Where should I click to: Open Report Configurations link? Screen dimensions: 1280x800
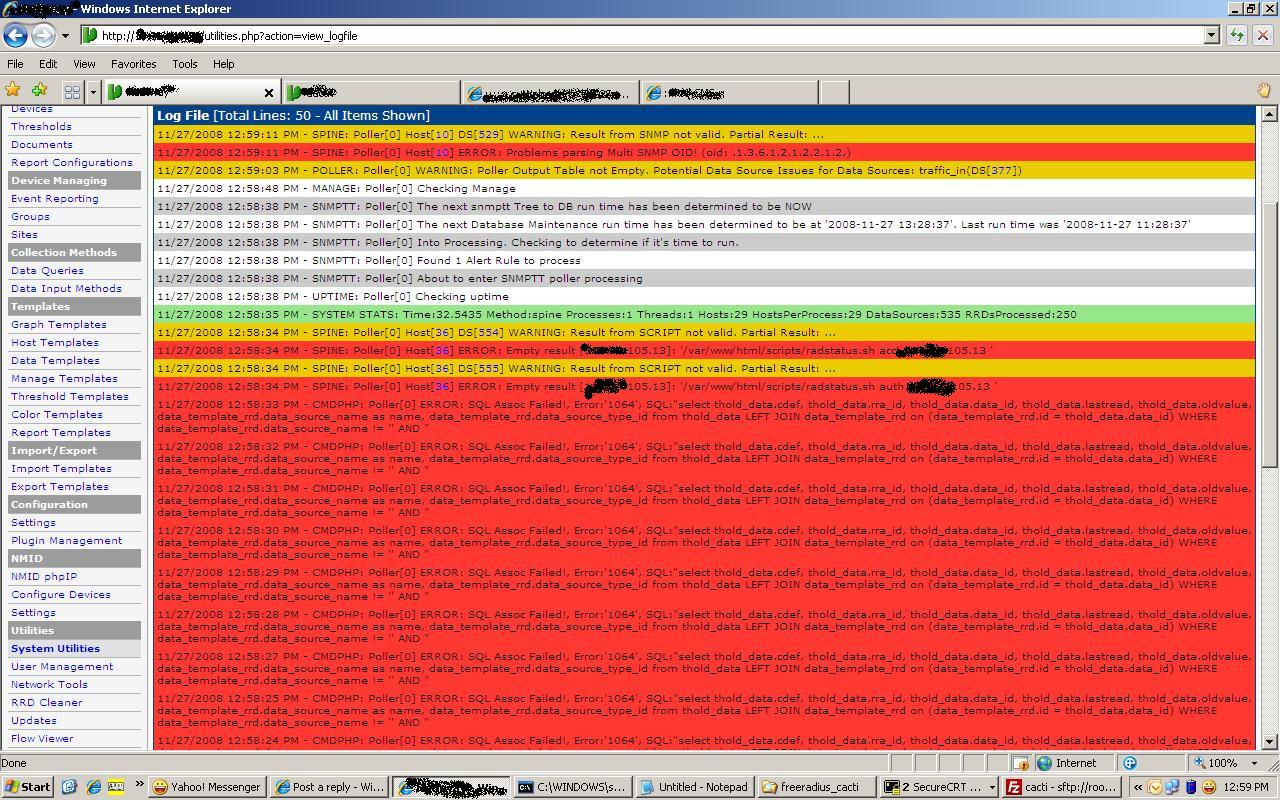coord(72,163)
